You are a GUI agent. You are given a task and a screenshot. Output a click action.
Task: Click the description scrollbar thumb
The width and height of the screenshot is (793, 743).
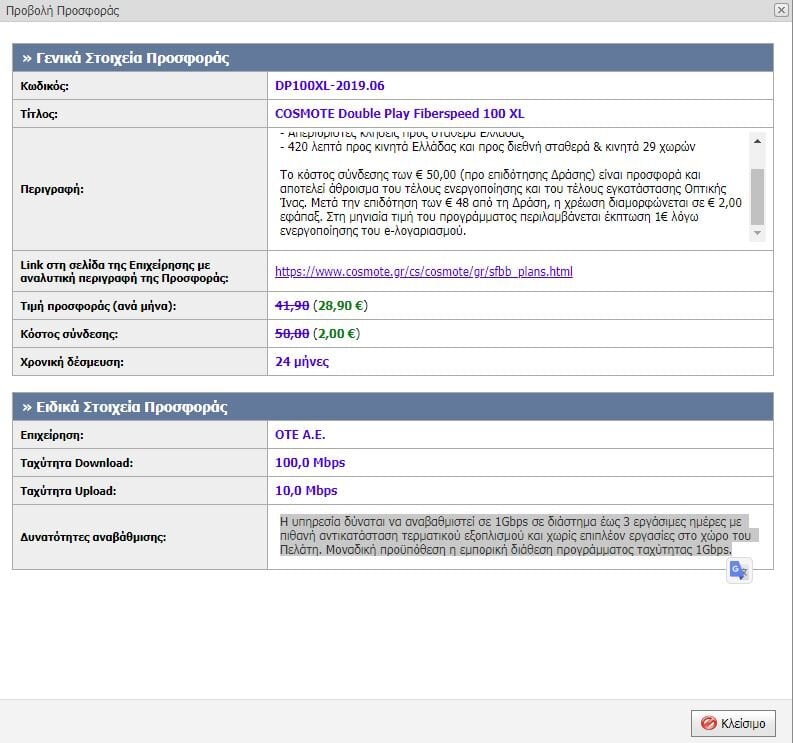click(757, 196)
